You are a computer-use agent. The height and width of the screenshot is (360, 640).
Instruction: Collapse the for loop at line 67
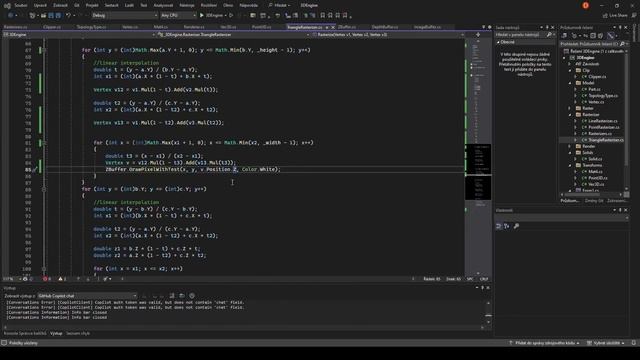pyautogui.click(x=44, y=50)
